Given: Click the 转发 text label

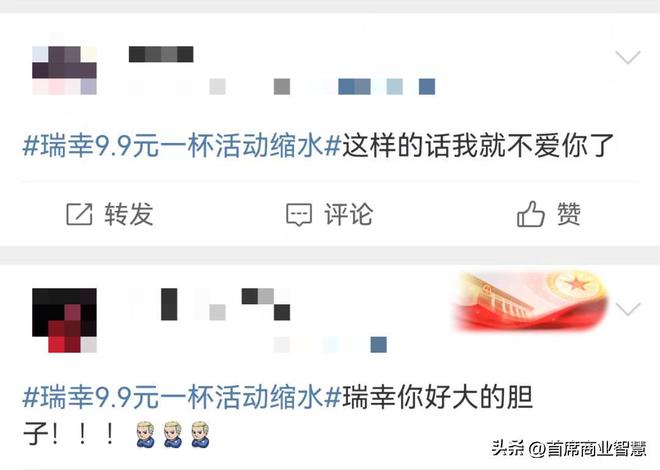Looking at the screenshot, I should point(129,214).
